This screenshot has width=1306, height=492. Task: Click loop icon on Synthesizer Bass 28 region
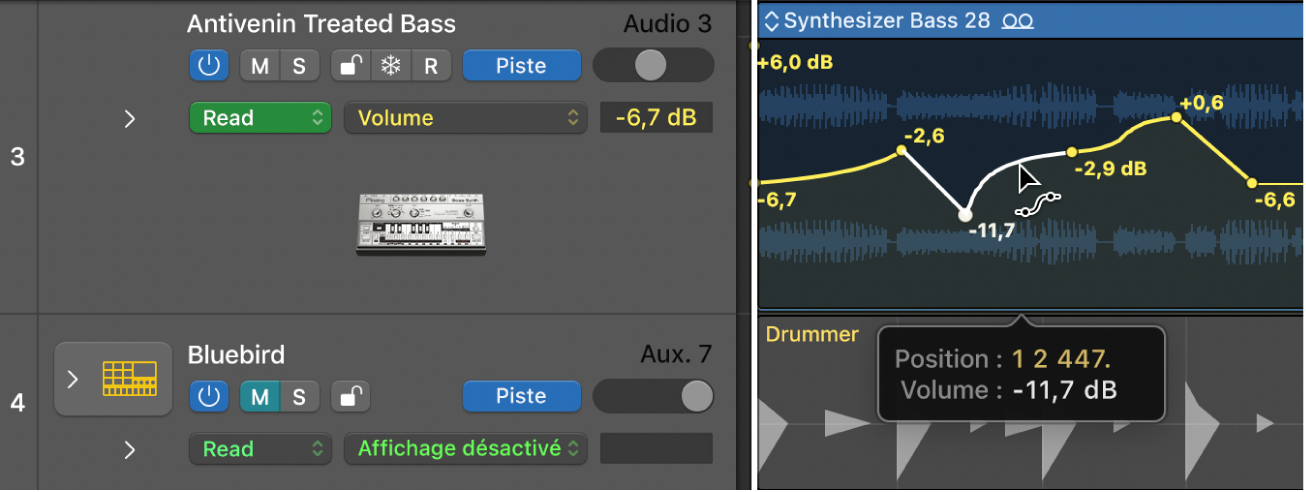click(1018, 21)
